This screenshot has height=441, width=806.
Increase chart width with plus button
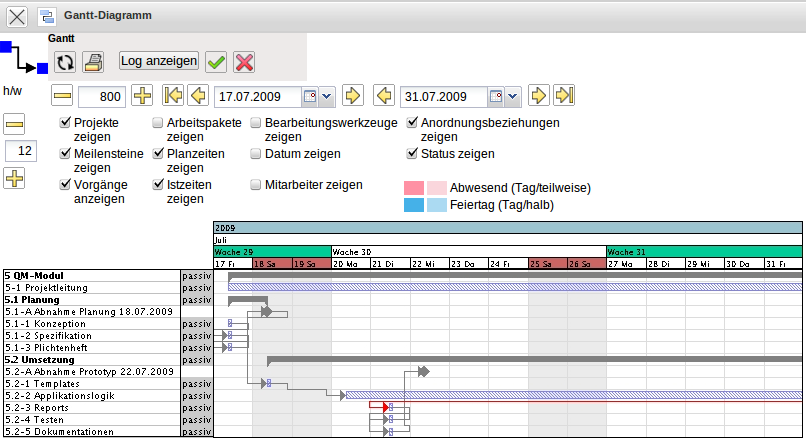tap(142, 96)
